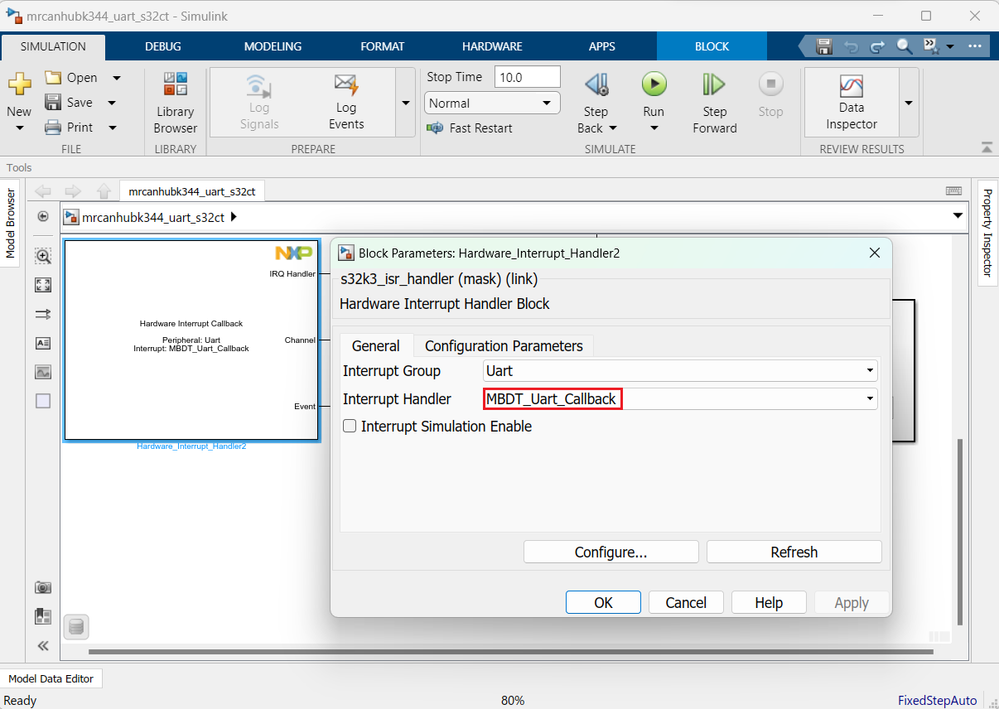This screenshot has width=999, height=709.
Task: Click the search magnifier in title toolbar
Action: pyautogui.click(x=904, y=47)
